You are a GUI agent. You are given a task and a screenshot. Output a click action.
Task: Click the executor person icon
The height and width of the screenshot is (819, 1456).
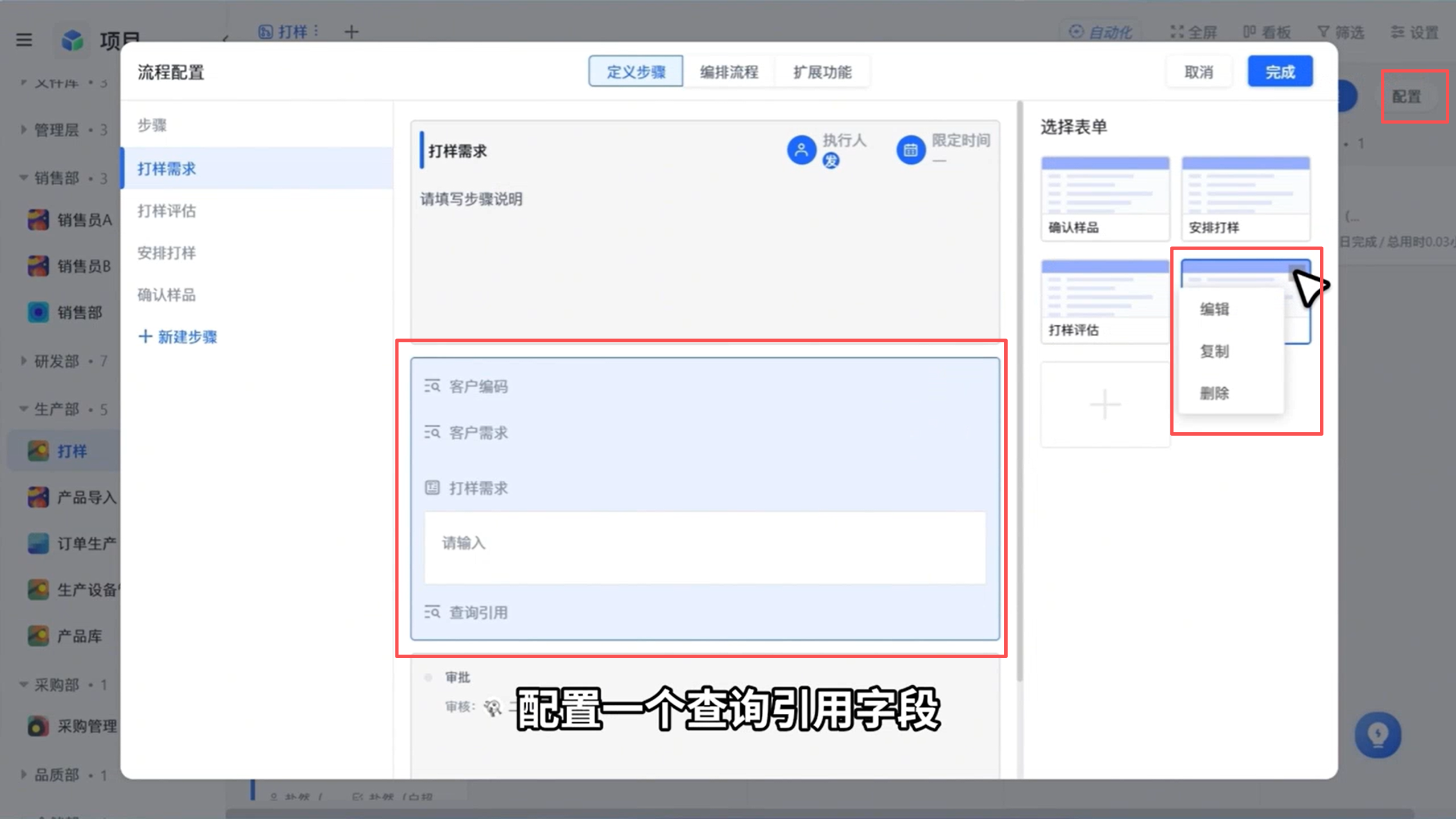tap(801, 150)
